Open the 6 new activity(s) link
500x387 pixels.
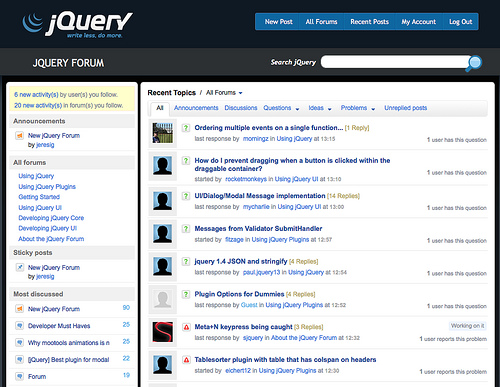(x=36, y=95)
